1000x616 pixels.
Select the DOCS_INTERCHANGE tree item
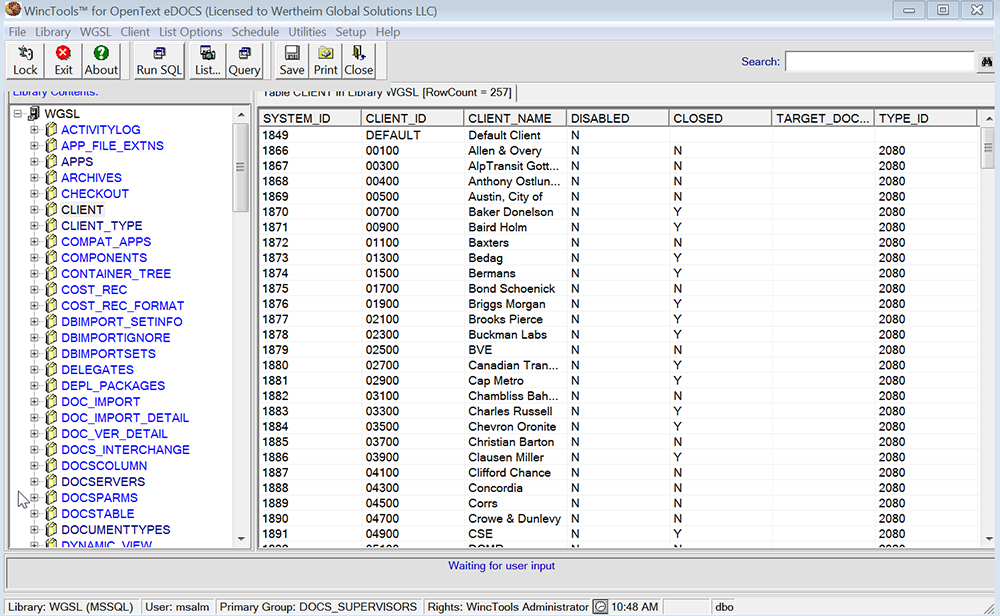coord(125,450)
